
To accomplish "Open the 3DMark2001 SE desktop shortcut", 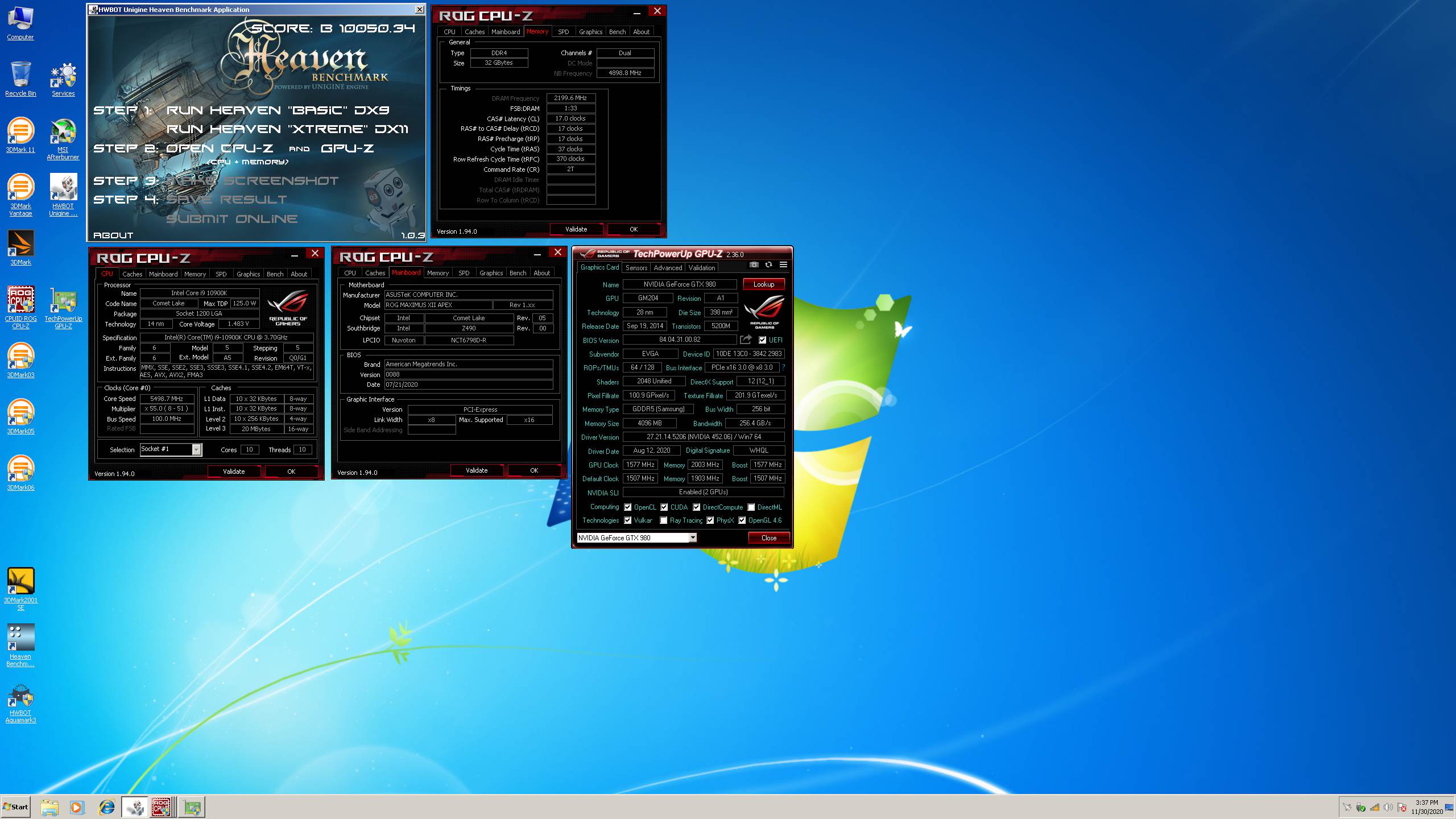I will (20, 589).
